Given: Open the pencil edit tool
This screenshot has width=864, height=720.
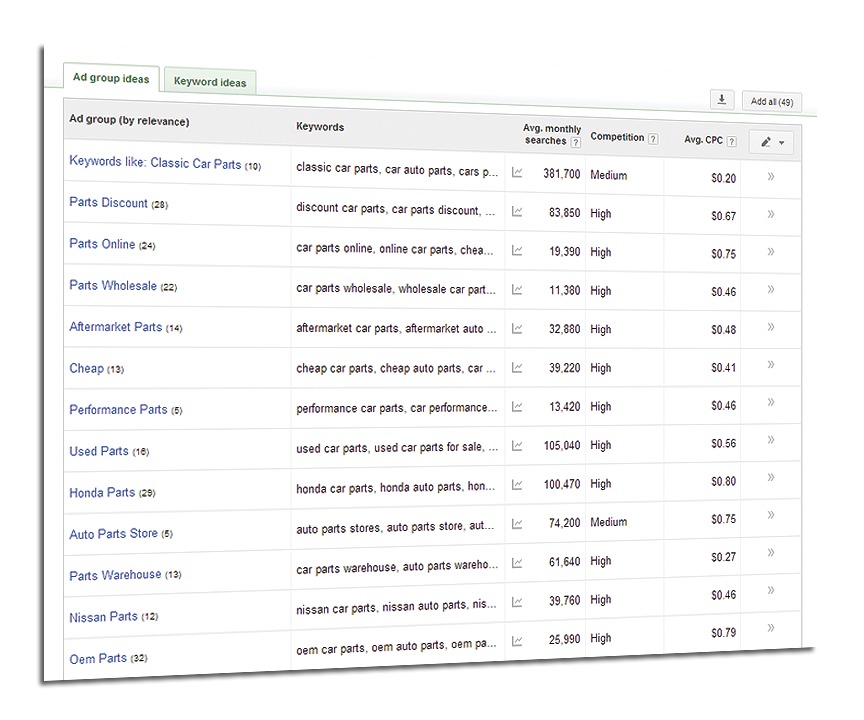Looking at the screenshot, I should click(x=765, y=141).
